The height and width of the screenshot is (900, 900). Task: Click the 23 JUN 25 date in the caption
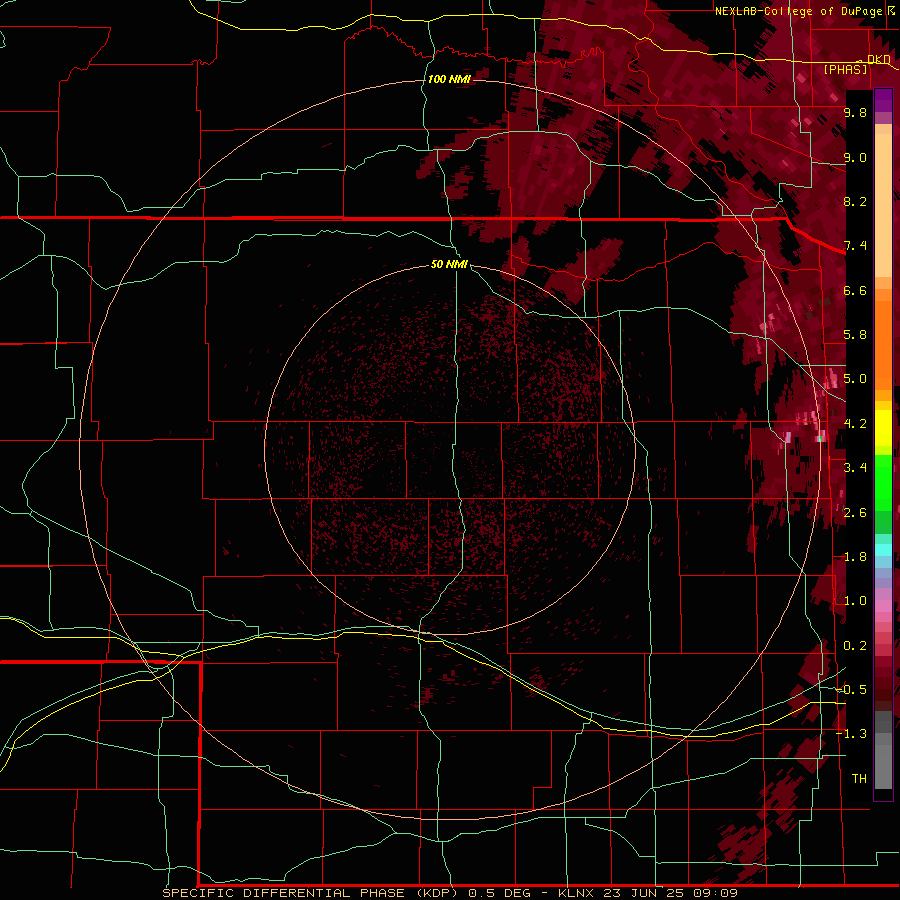(645, 893)
